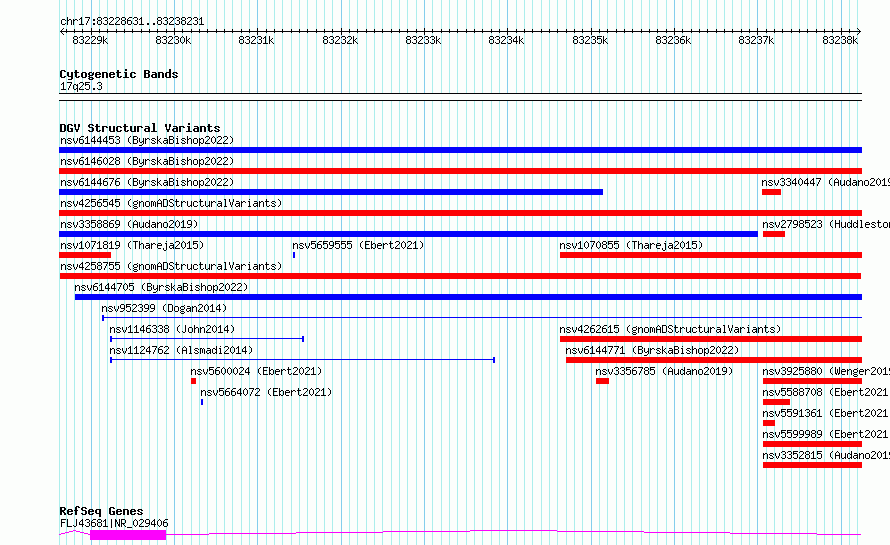
Task: Open the nsv5664072 (Ebert2021) label
Action: [x=266, y=392]
